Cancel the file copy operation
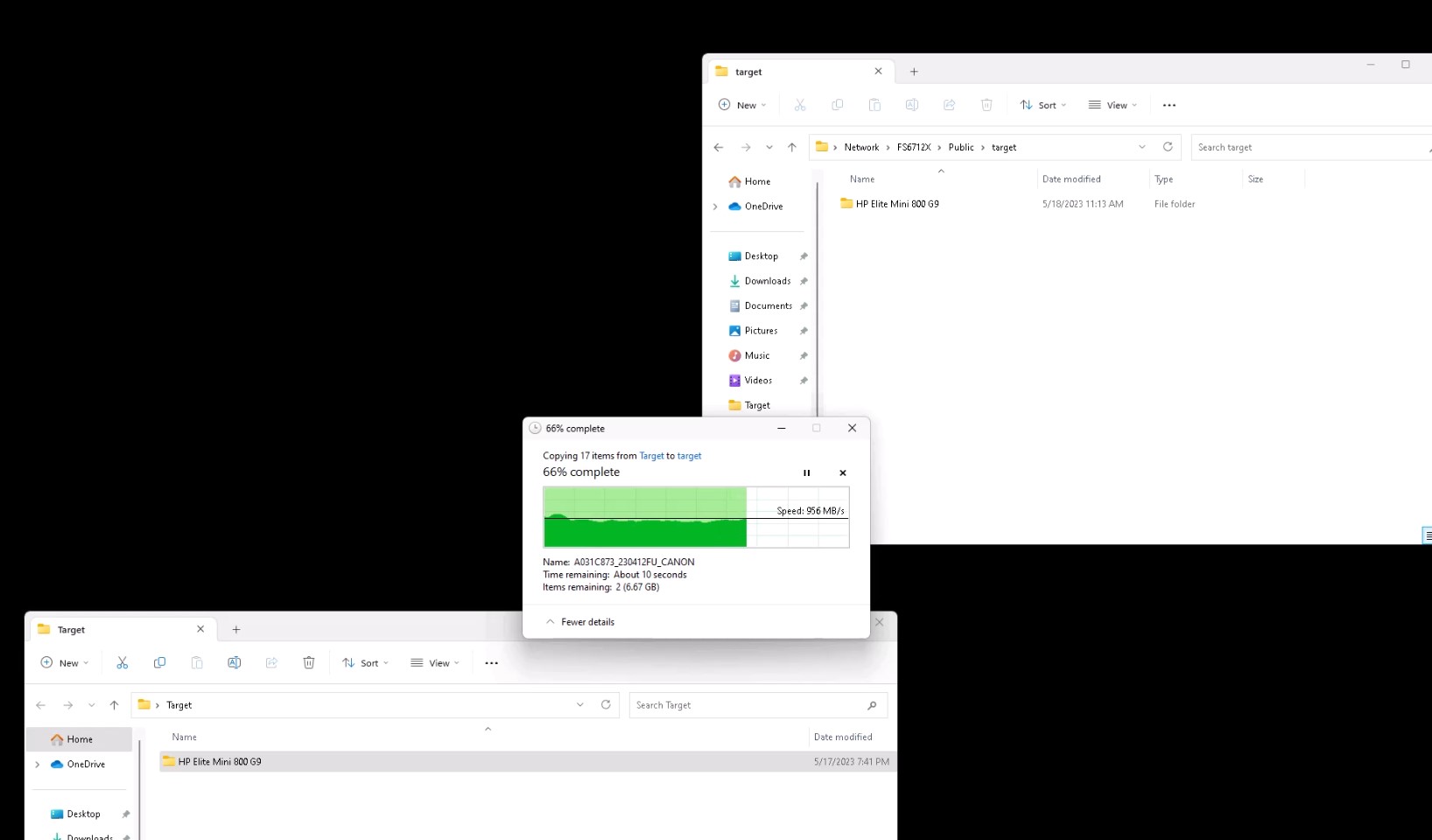1432x840 pixels. point(843,473)
